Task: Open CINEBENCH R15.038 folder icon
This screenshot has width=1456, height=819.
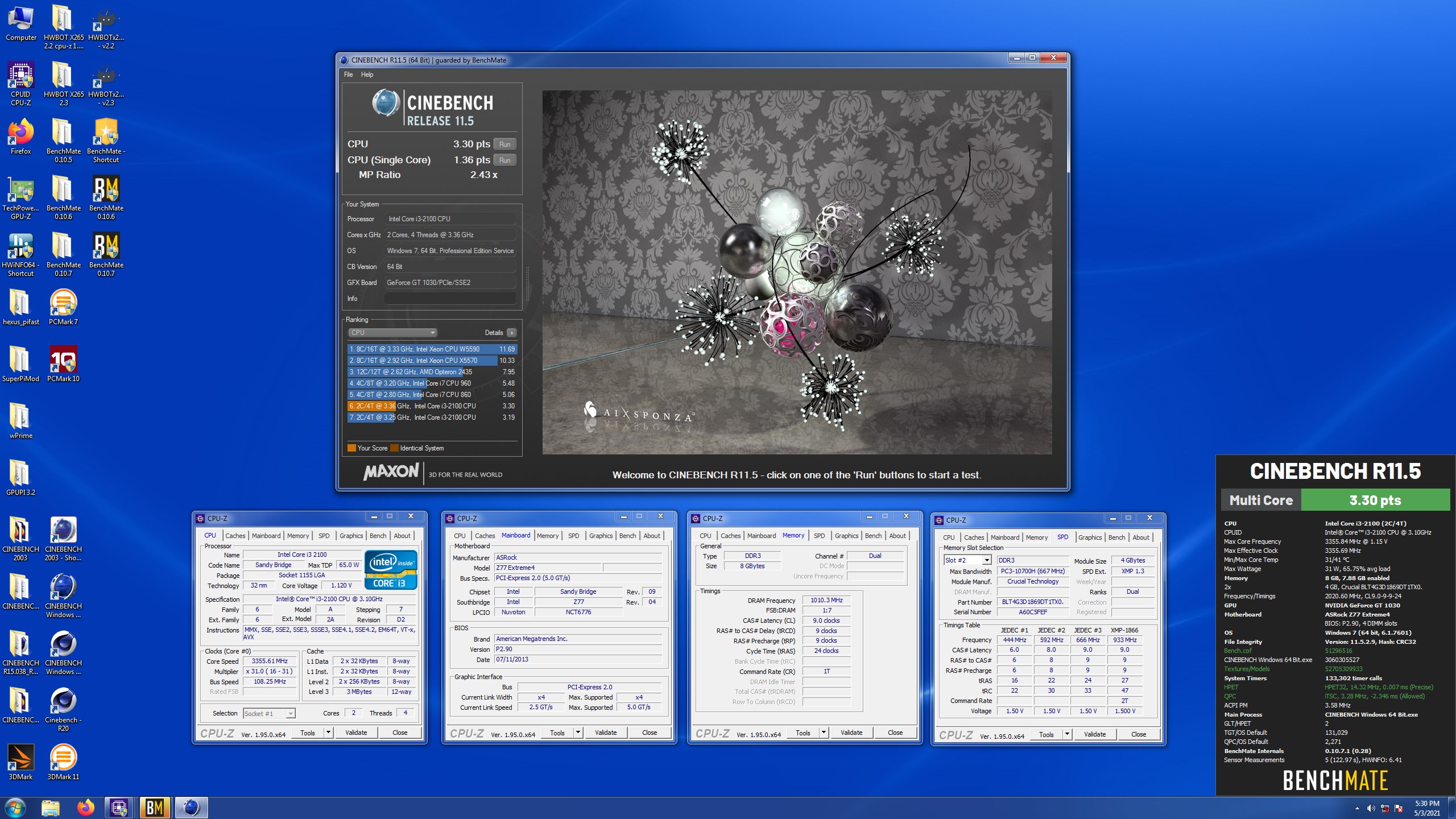Action: click(x=21, y=653)
